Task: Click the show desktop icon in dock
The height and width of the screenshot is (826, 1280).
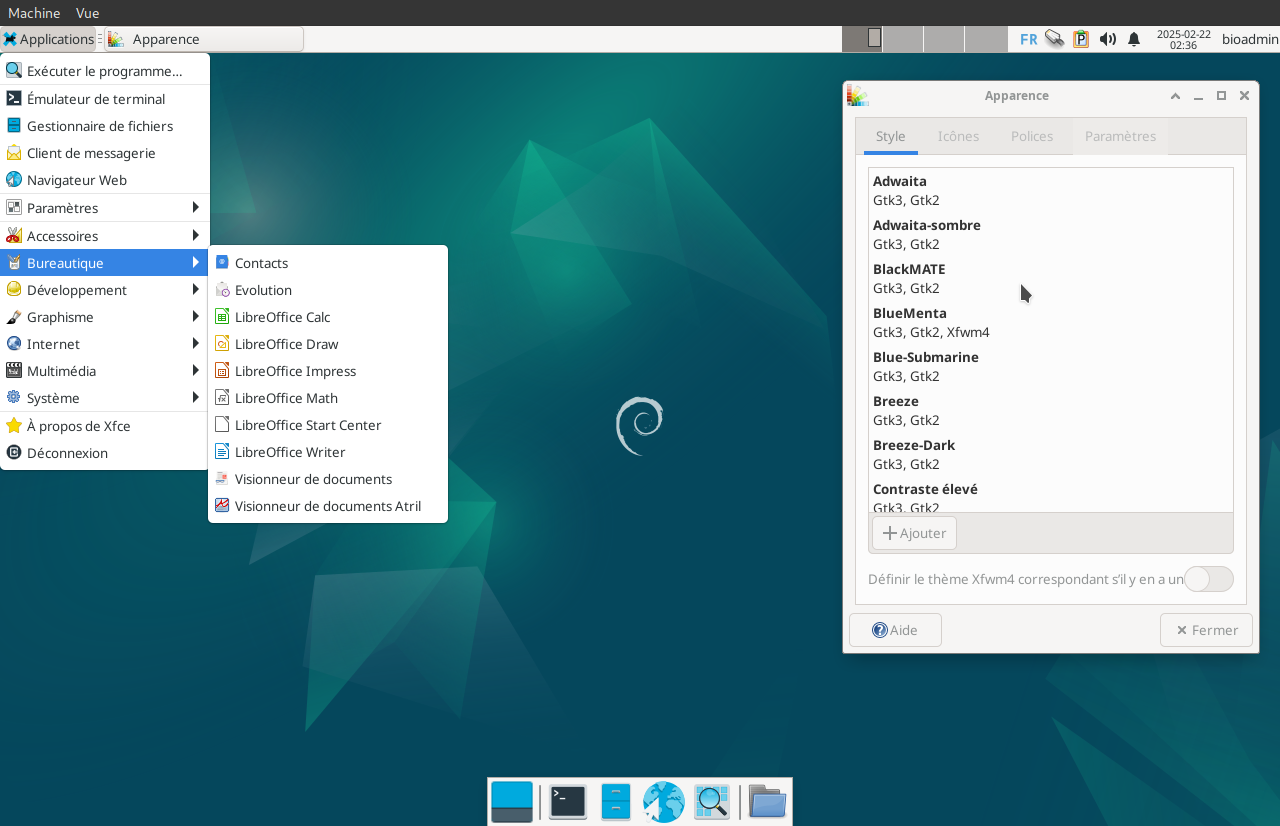Action: 512,802
